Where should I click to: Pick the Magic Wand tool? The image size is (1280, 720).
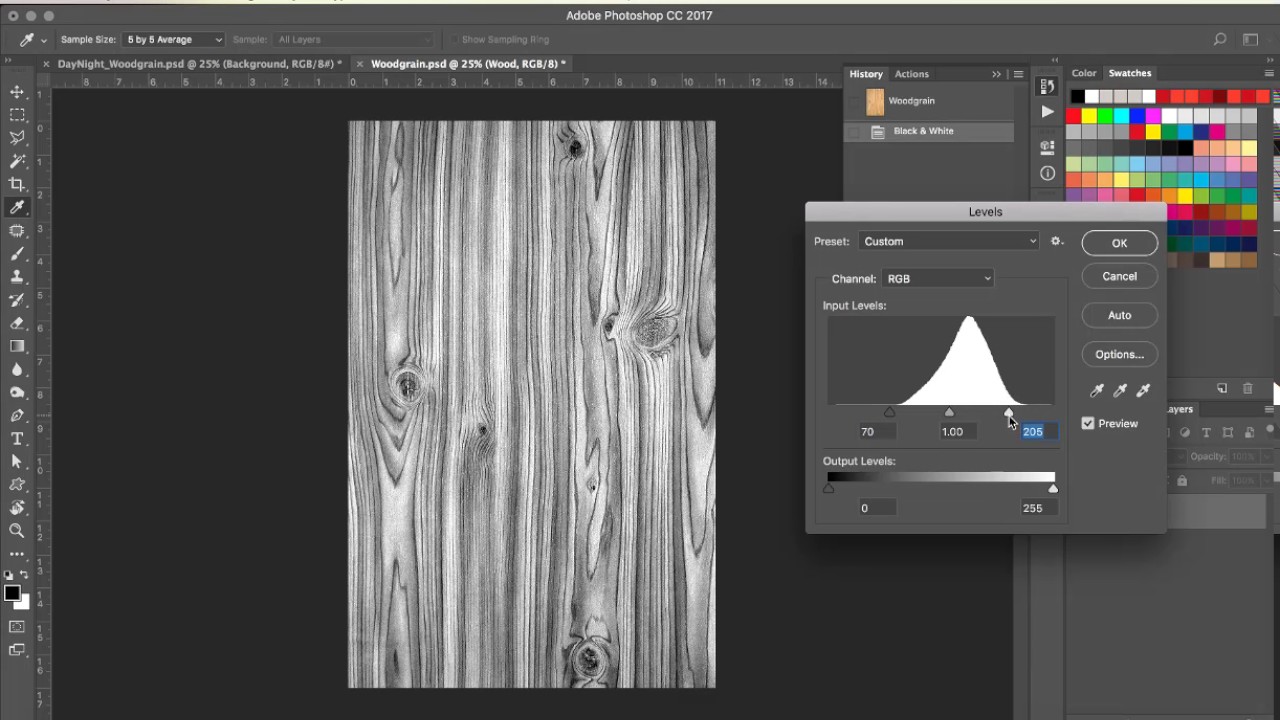coord(17,161)
